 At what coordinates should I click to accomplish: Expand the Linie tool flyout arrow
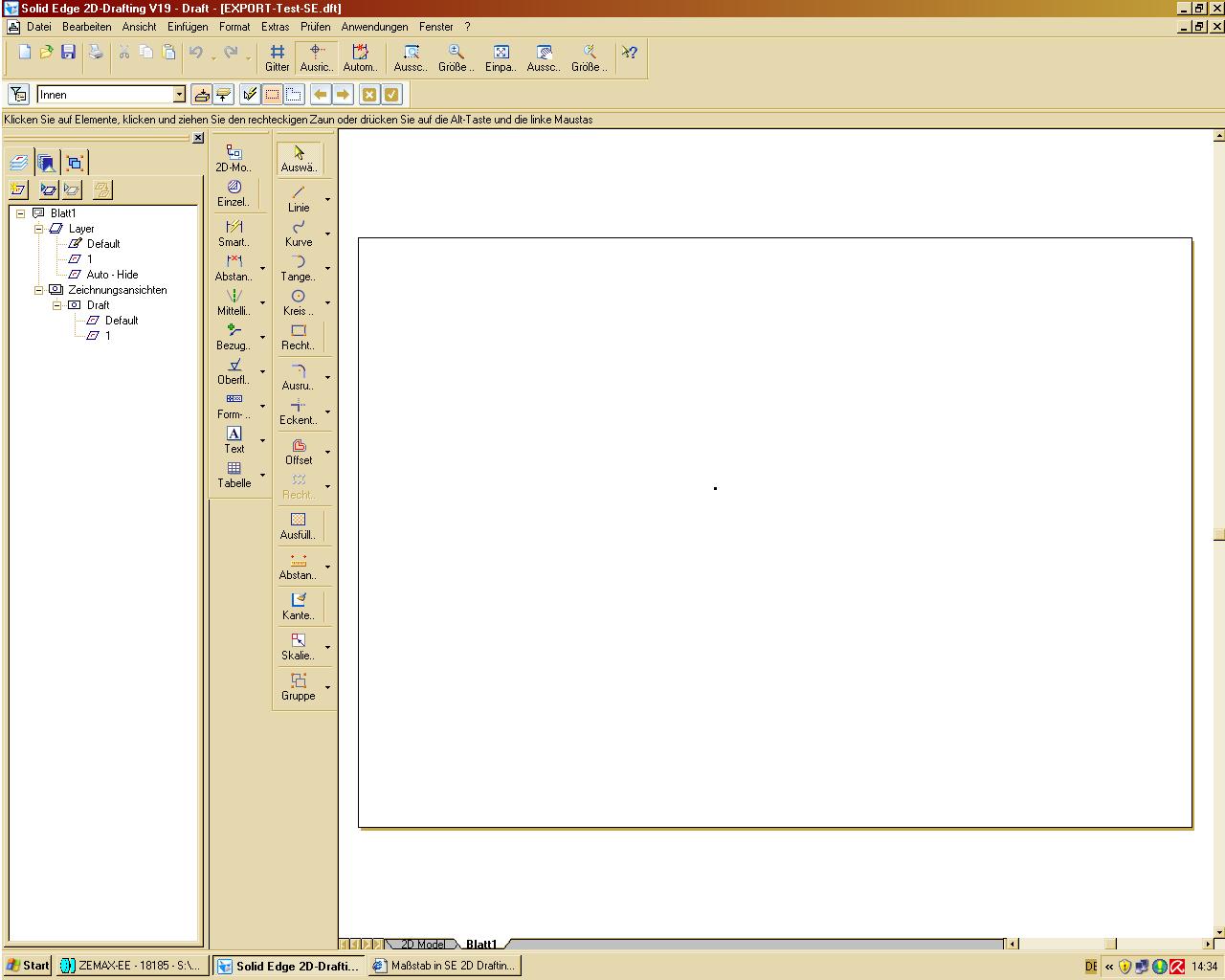point(327,200)
